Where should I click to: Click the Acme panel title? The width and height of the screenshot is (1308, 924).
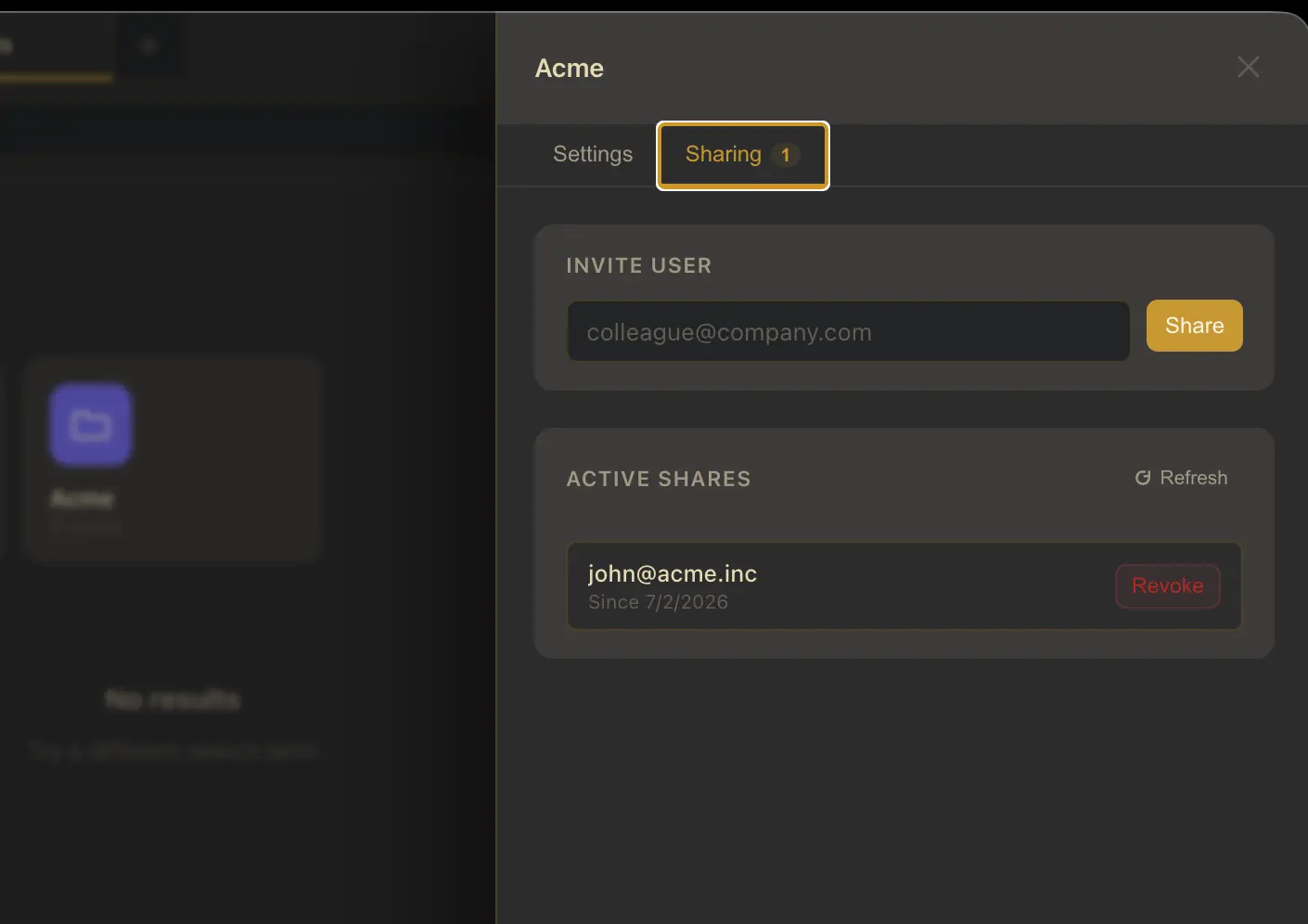click(570, 68)
